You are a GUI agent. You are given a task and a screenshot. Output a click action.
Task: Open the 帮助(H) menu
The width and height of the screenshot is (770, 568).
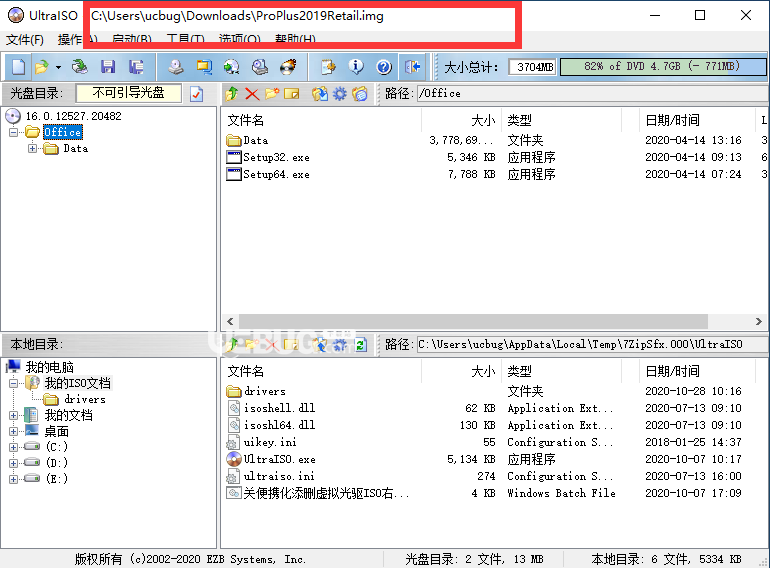pyautogui.click(x=295, y=39)
